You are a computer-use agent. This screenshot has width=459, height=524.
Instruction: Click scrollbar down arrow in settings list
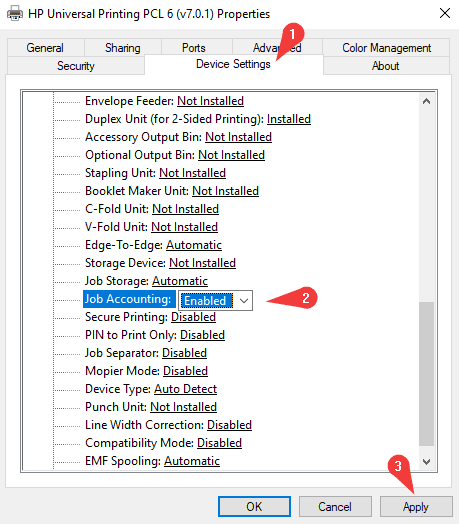point(427,462)
